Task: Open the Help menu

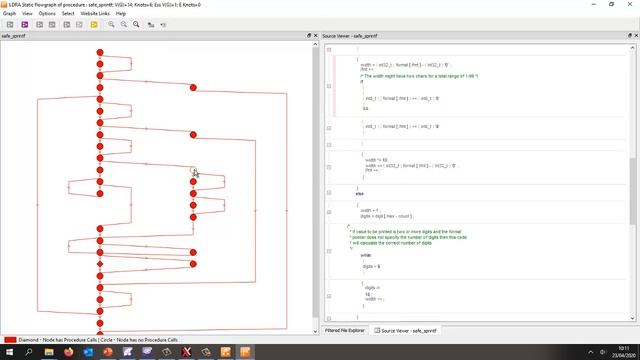Action: 121,13
